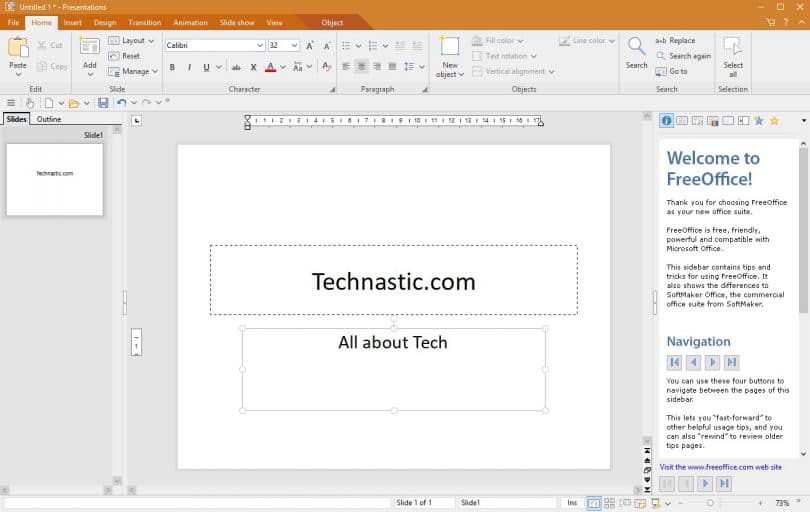Screen dimensions: 810x512
Task: Open the New object dropdown
Action: click(x=449, y=69)
